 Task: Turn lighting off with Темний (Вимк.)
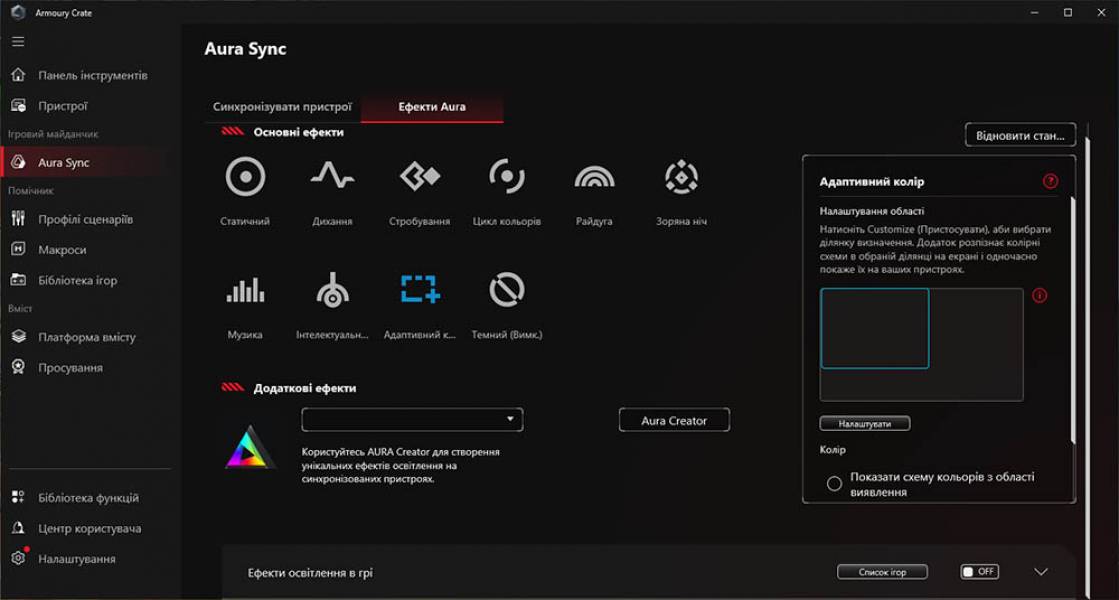pyautogui.click(x=506, y=290)
